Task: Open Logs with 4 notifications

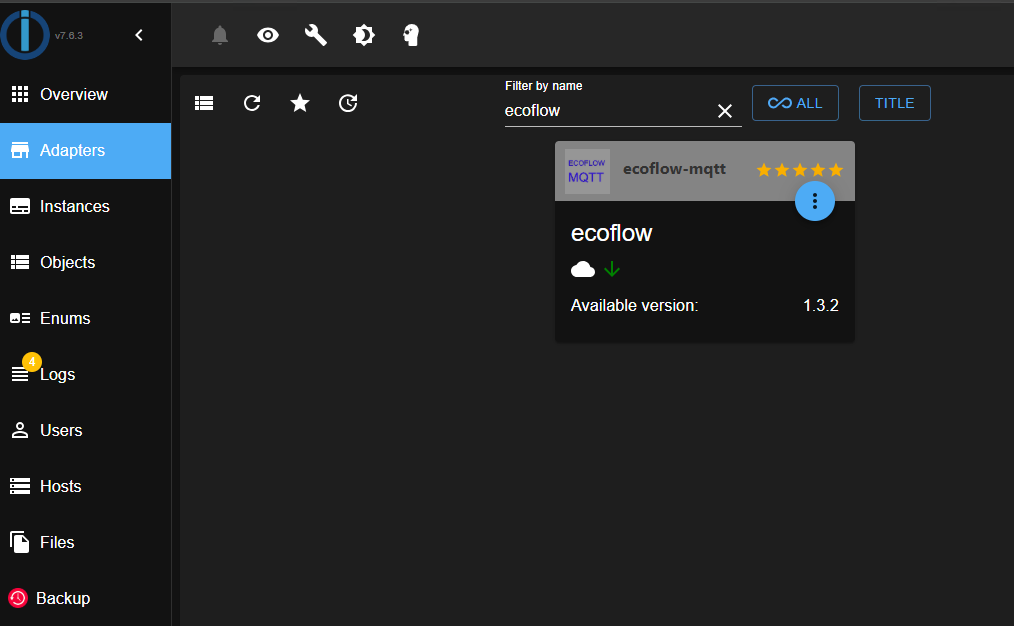Action: point(85,374)
